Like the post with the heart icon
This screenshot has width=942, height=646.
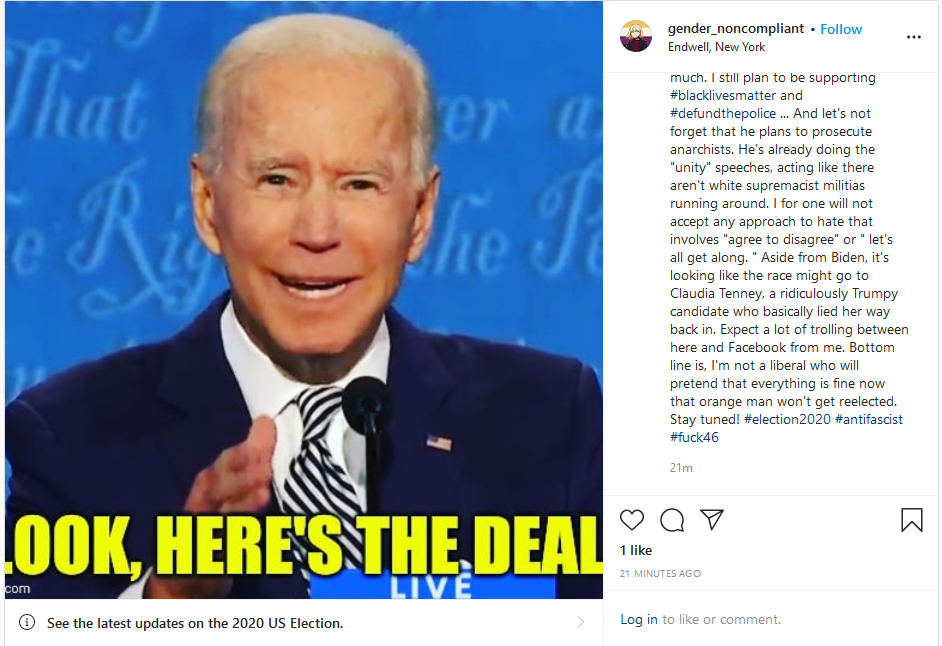tap(631, 520)
